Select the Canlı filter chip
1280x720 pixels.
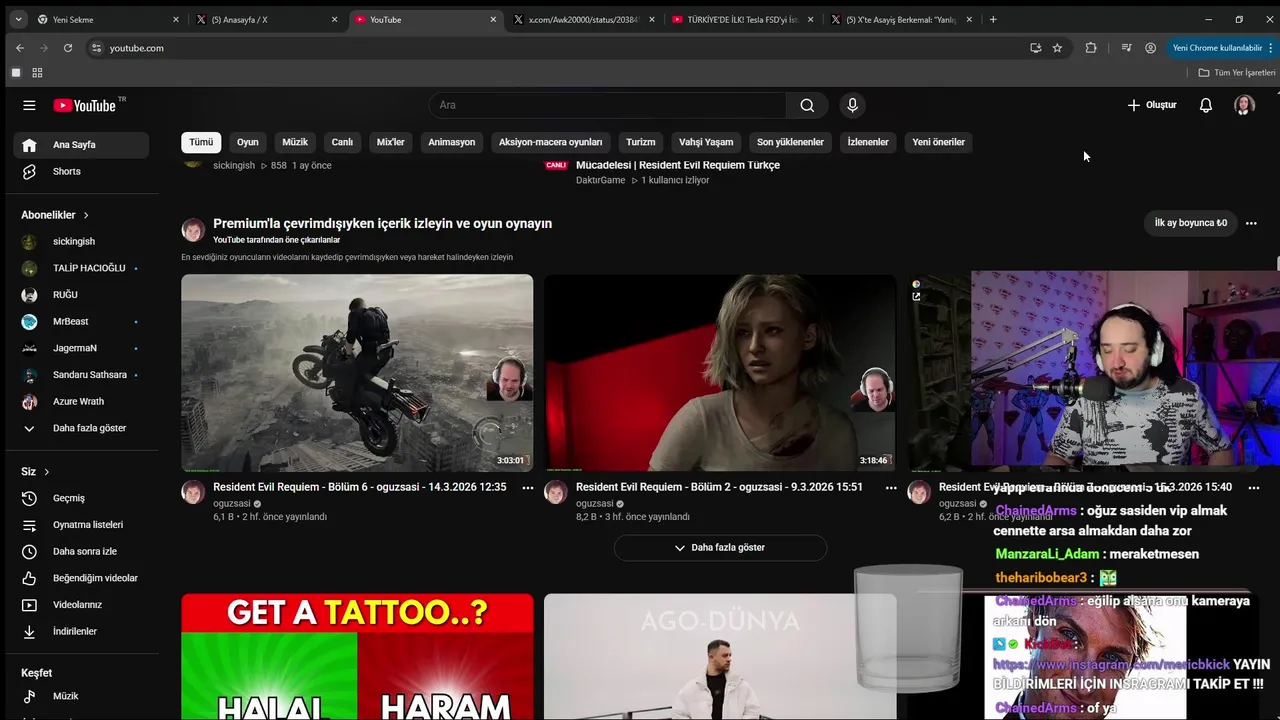pos(342,142)
